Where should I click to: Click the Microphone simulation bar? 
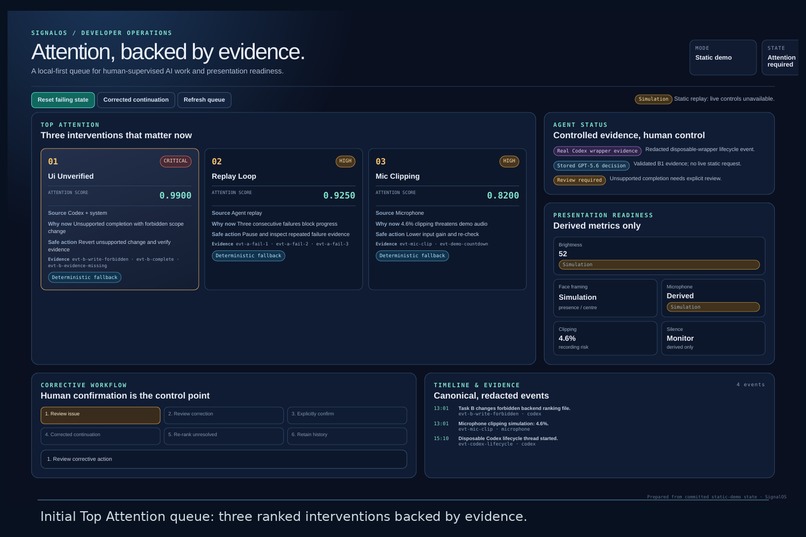(713, 307)
